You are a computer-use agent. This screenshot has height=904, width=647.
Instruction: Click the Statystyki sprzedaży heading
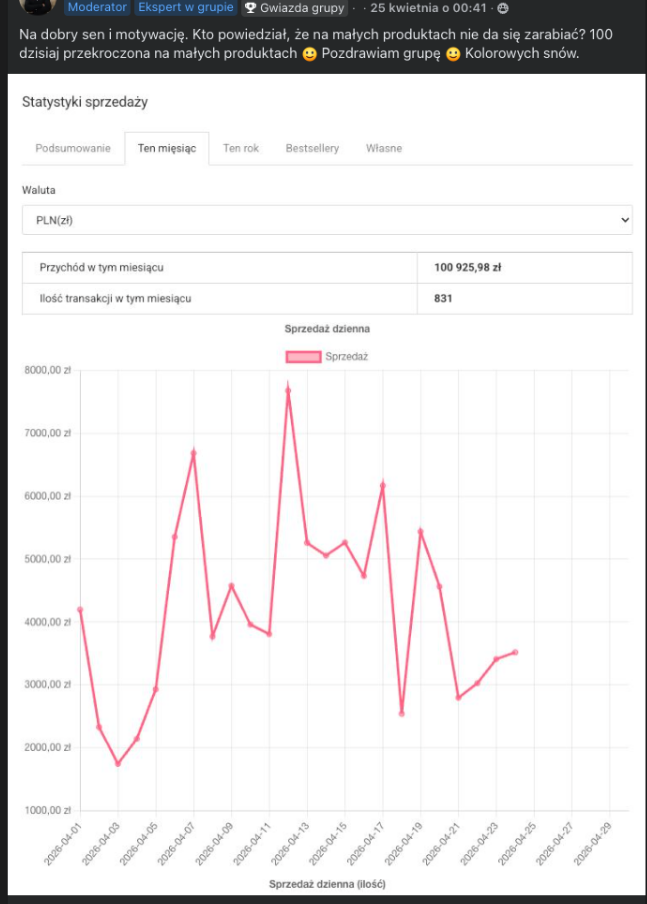click(85, 102)
